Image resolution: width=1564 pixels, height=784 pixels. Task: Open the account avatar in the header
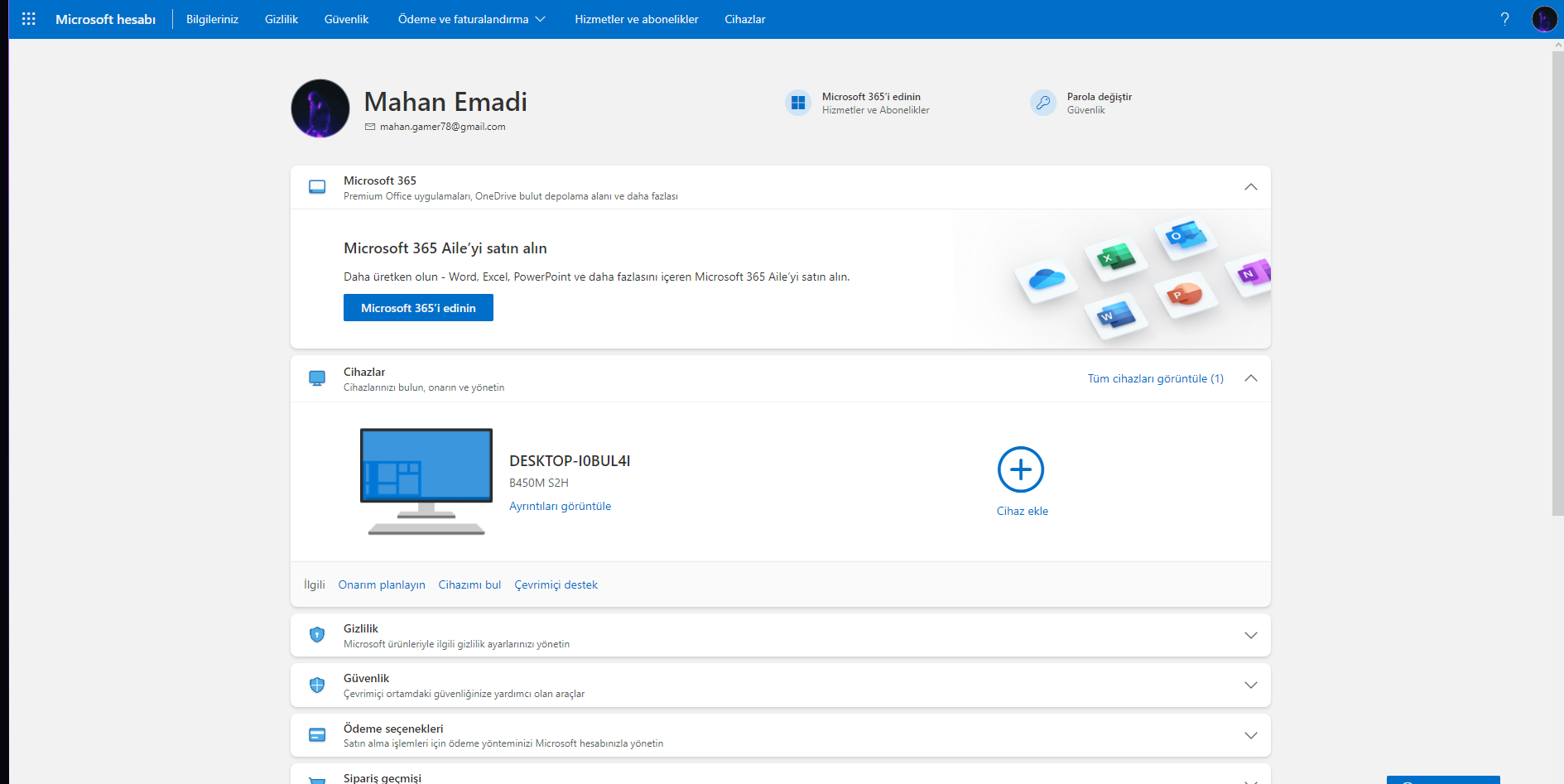pos(1544,19)
